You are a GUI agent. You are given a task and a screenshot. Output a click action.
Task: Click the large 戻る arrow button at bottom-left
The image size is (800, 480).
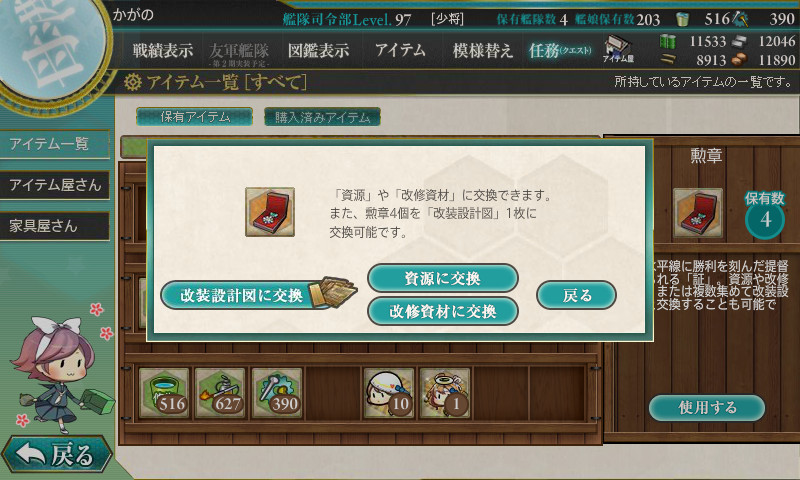56,453
